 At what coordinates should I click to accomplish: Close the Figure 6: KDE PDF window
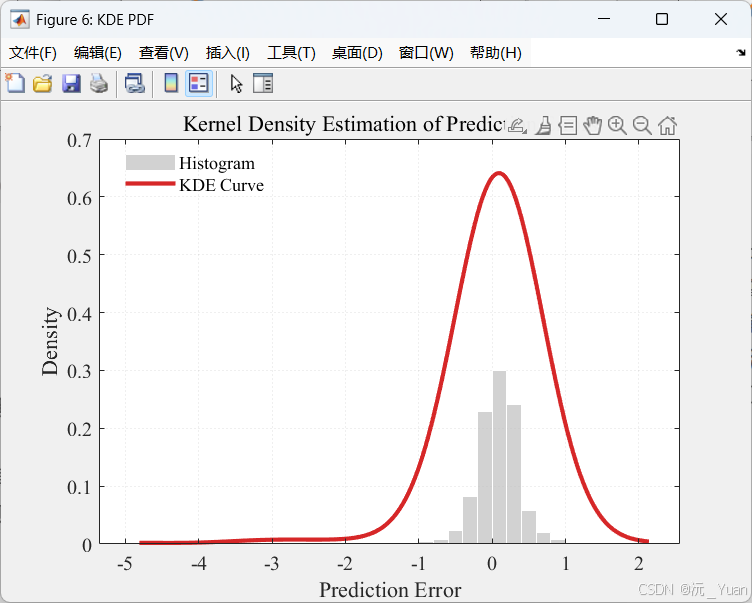click(x=720, y=19)
